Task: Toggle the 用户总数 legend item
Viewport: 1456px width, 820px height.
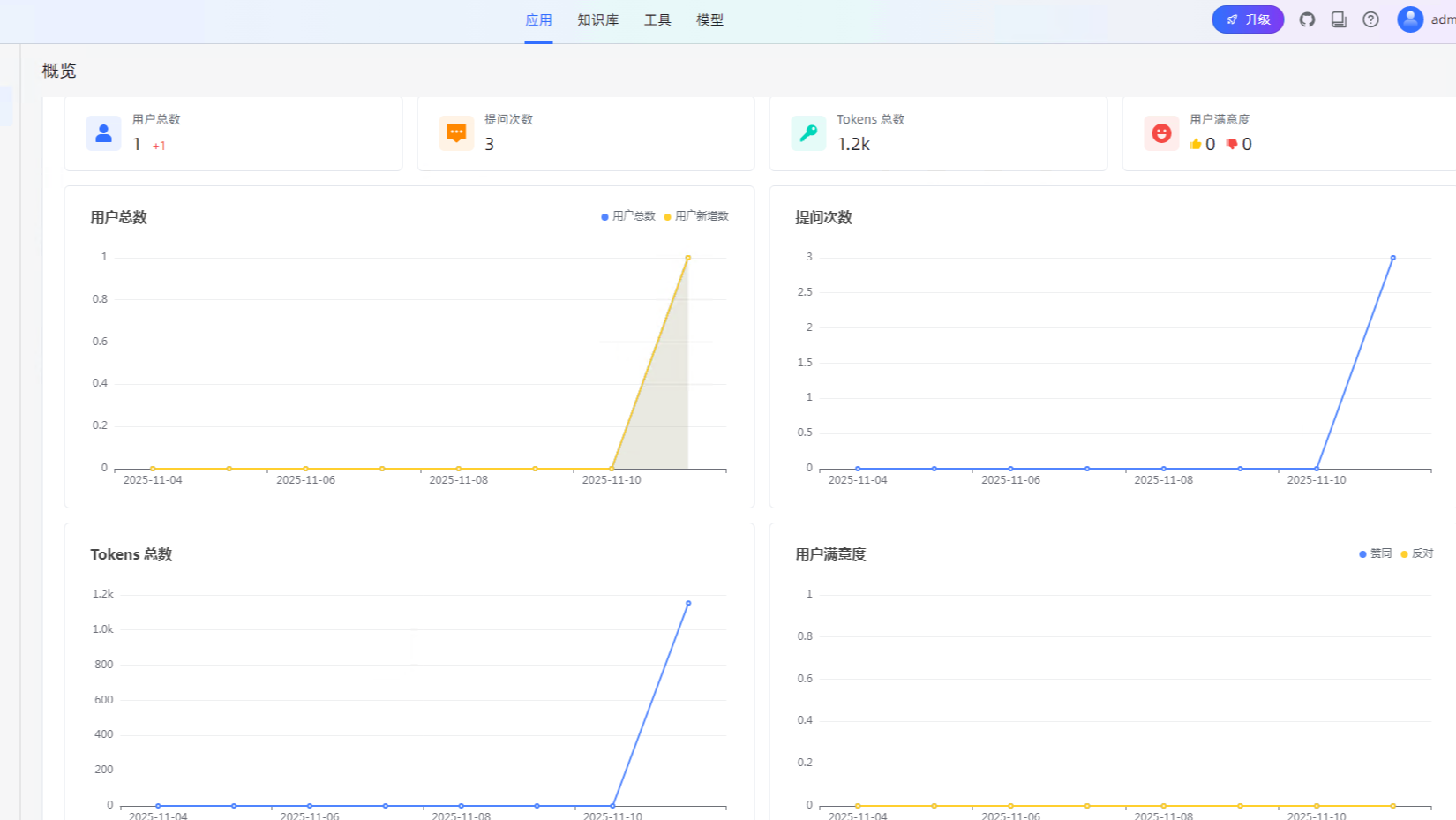Action: pos(629,215)
